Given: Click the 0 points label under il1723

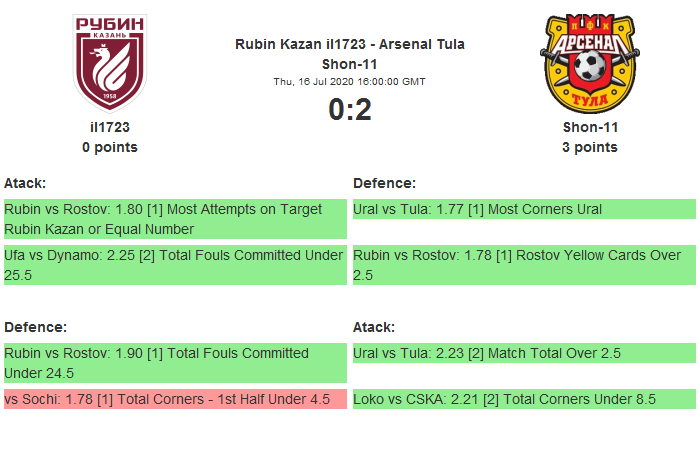Looking at the screenshot, I should 110,147.
